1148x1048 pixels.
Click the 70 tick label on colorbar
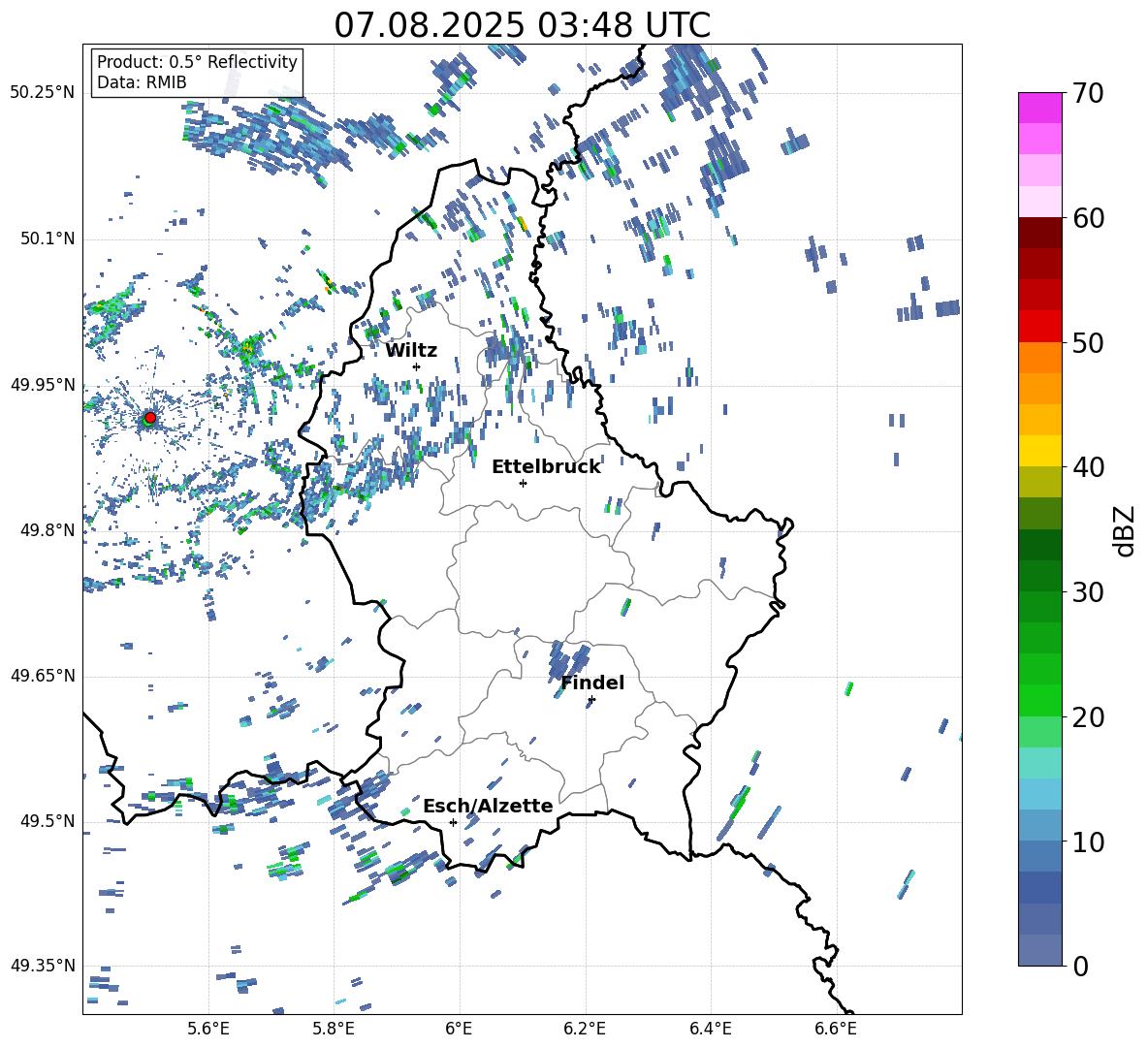1086,94
